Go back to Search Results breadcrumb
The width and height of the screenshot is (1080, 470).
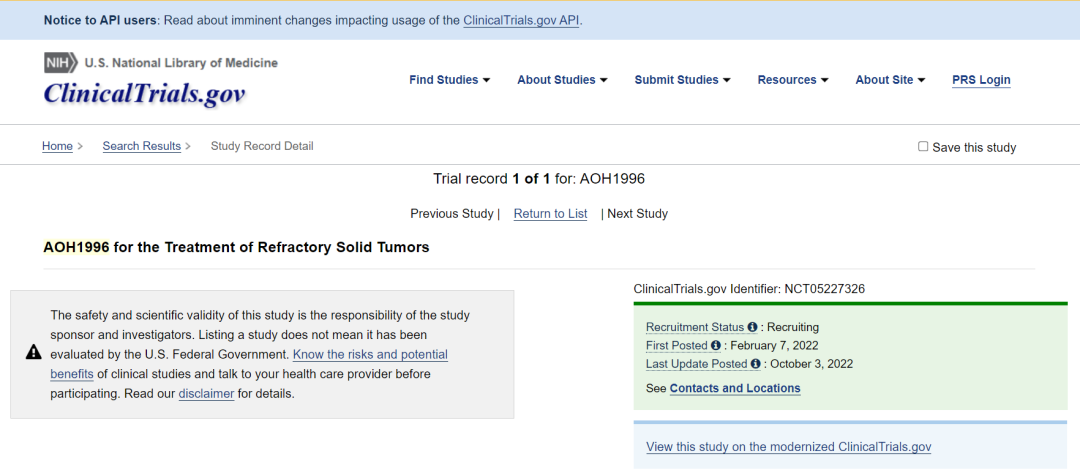tap(141, 146)
